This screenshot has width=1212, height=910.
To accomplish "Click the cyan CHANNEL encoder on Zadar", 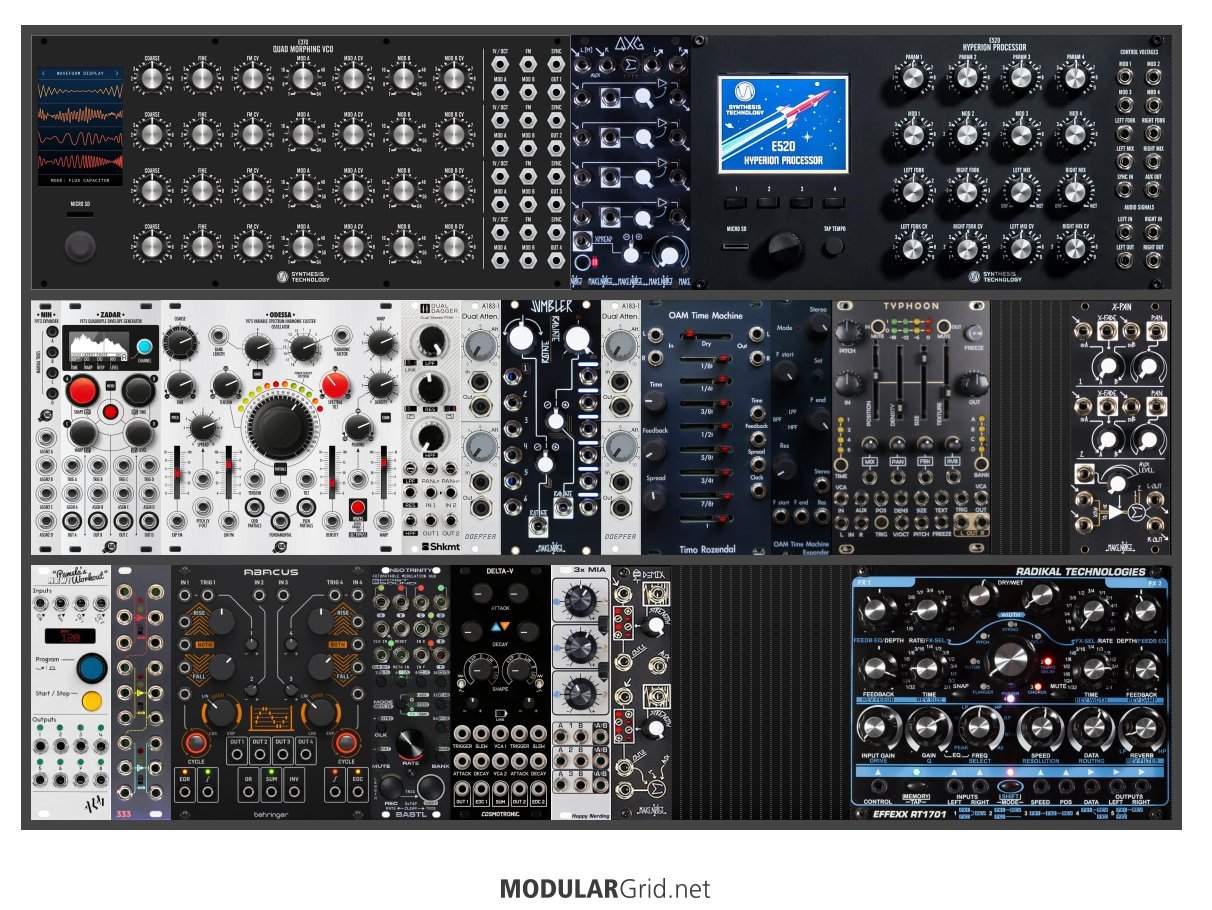I will click(x=143, y=349).
